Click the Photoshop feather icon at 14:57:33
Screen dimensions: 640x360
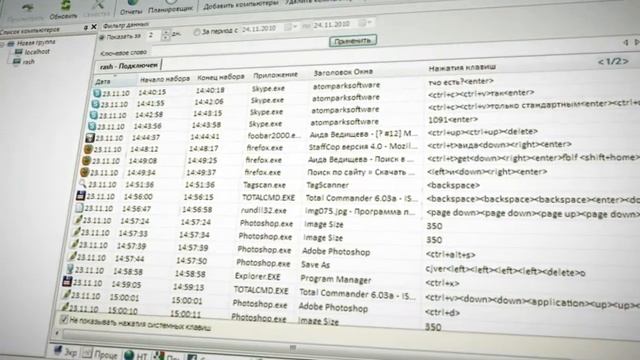(x=76, y=232)
